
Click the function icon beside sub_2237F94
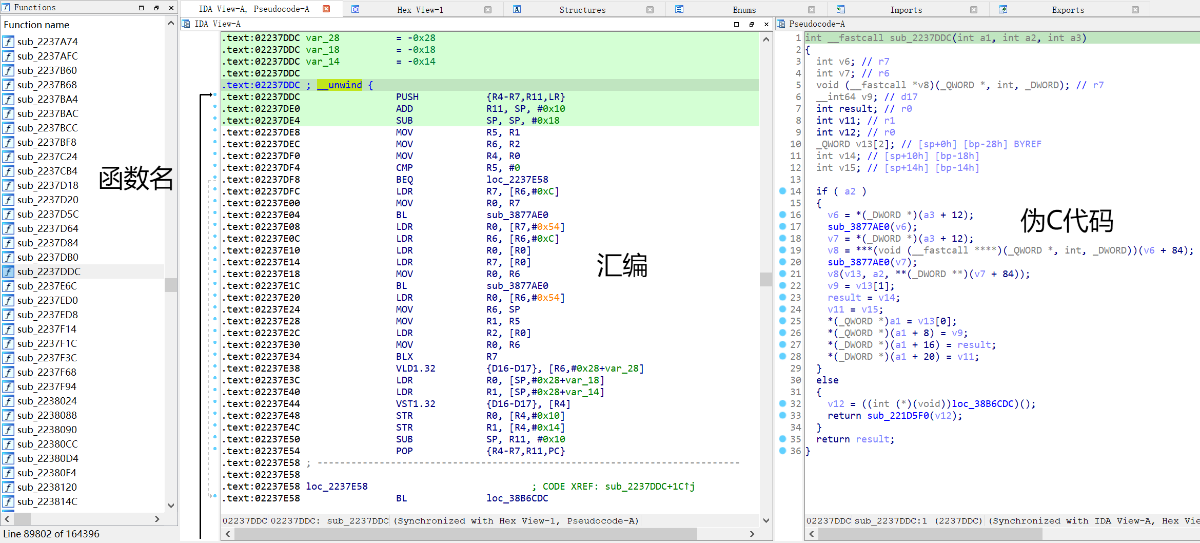9,386
